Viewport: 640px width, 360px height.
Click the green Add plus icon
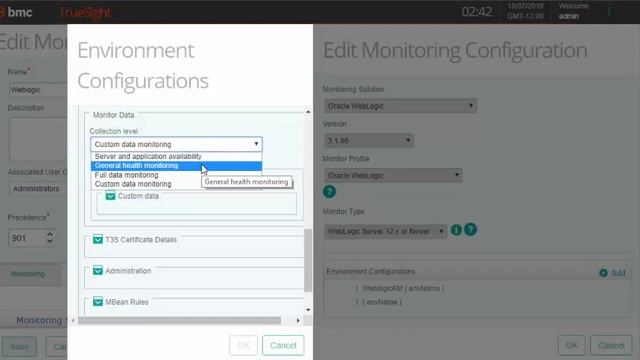(x=603, y=273)
